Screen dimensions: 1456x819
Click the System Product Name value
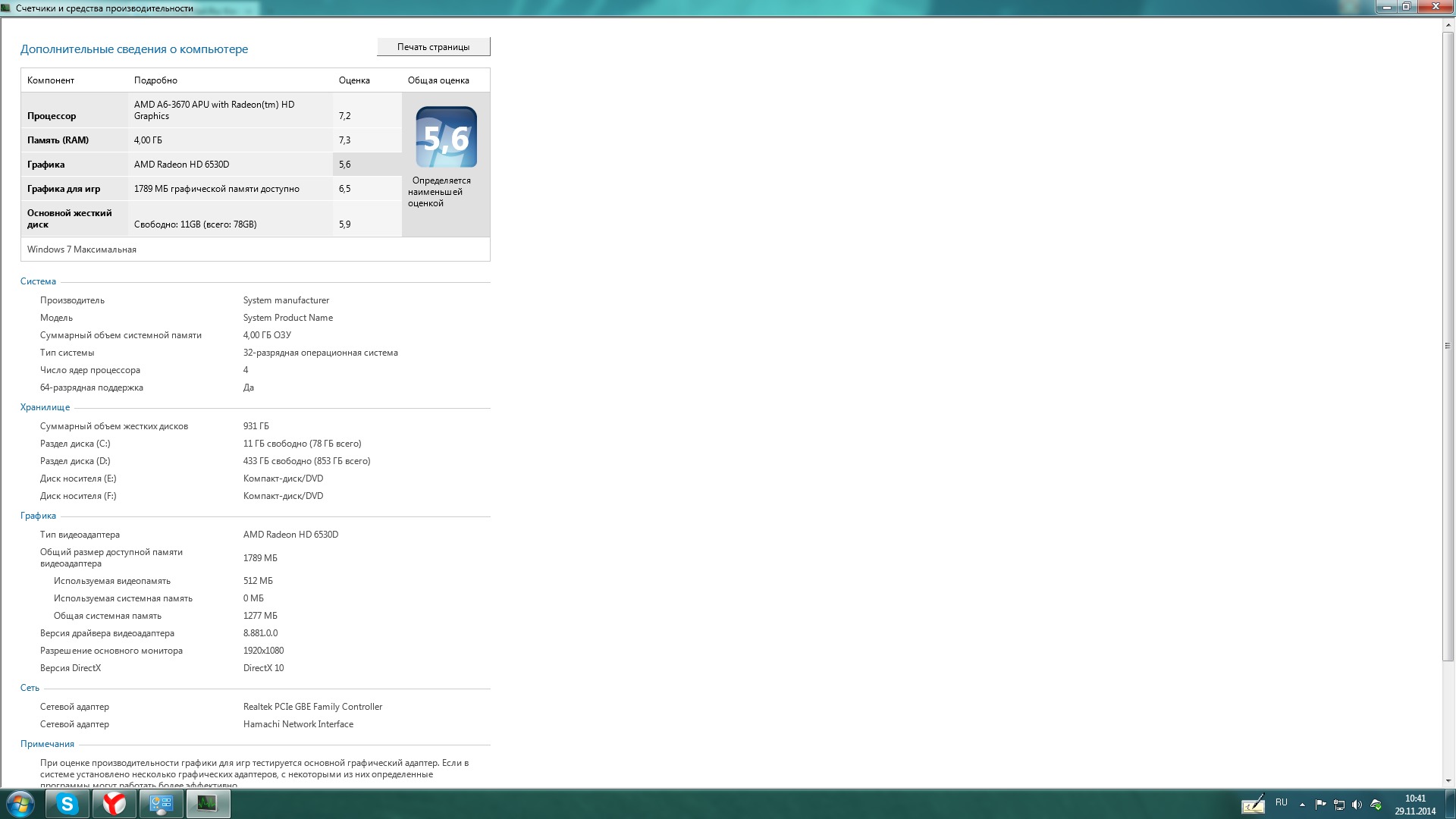tap(288, 318)
